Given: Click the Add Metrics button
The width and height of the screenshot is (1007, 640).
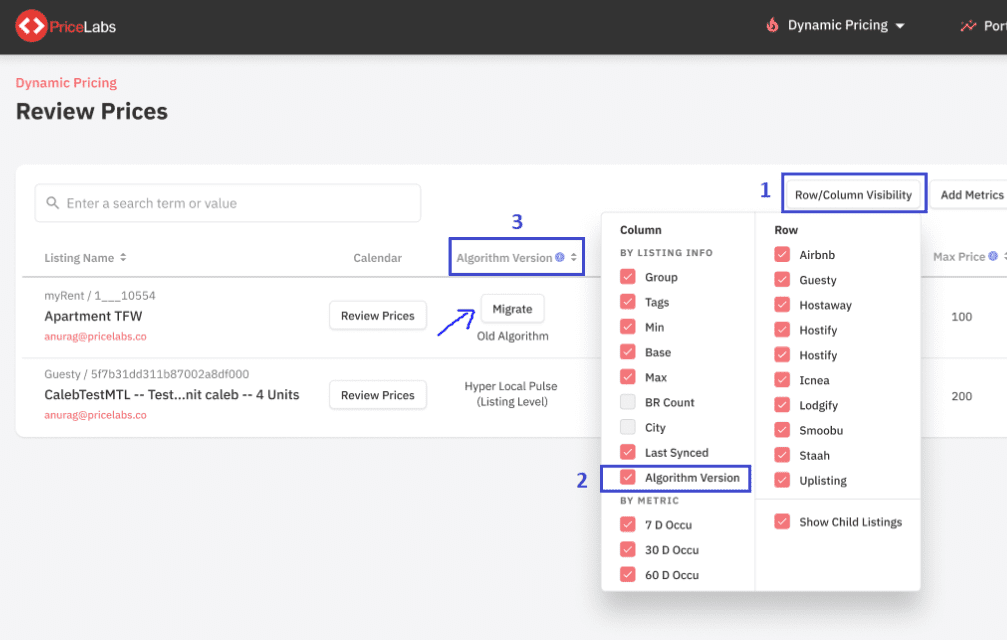Looking at the screenshot, I should pos(971,195).
